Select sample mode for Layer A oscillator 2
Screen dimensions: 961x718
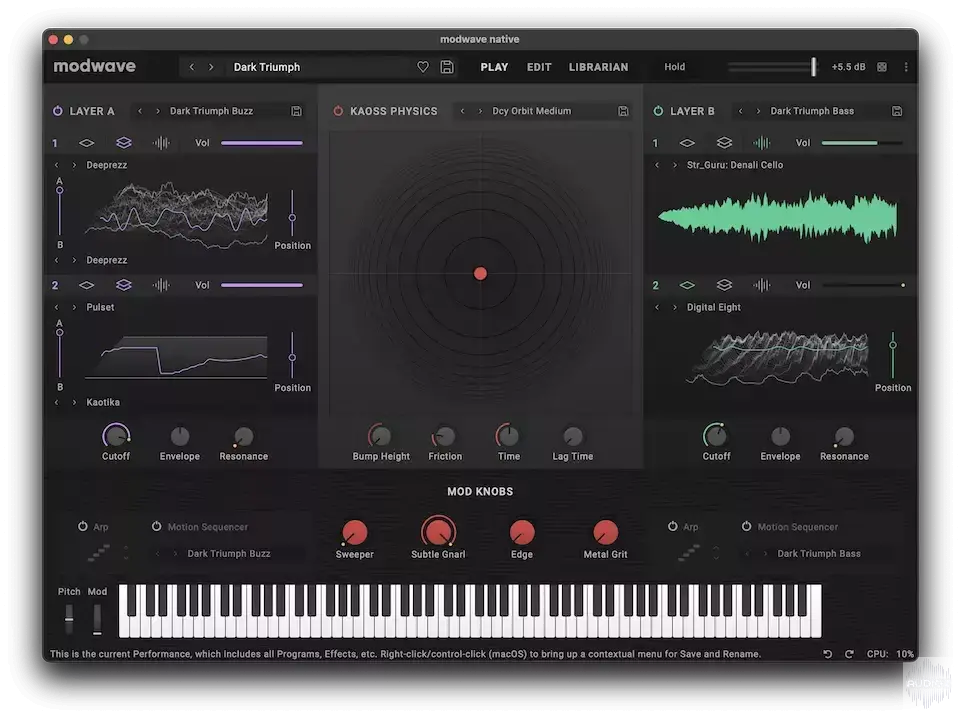click(161, 285)
